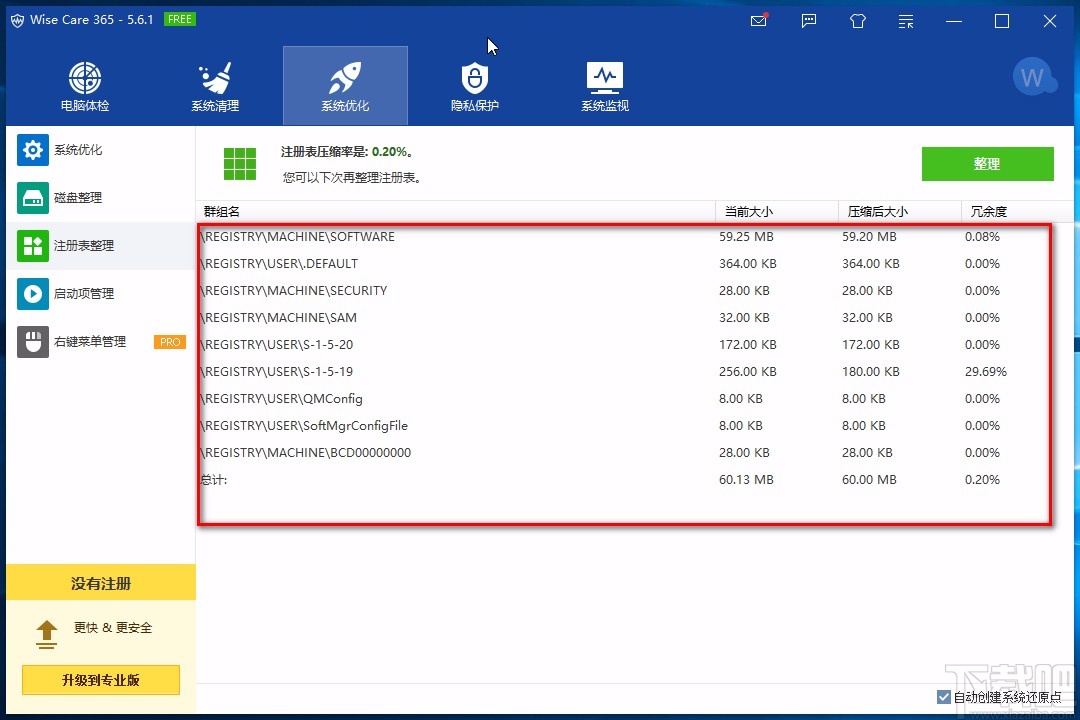Click the green disk 磁盘整理 icon
This screenshot has width=1080, height=720.
[x=32, y=198]
